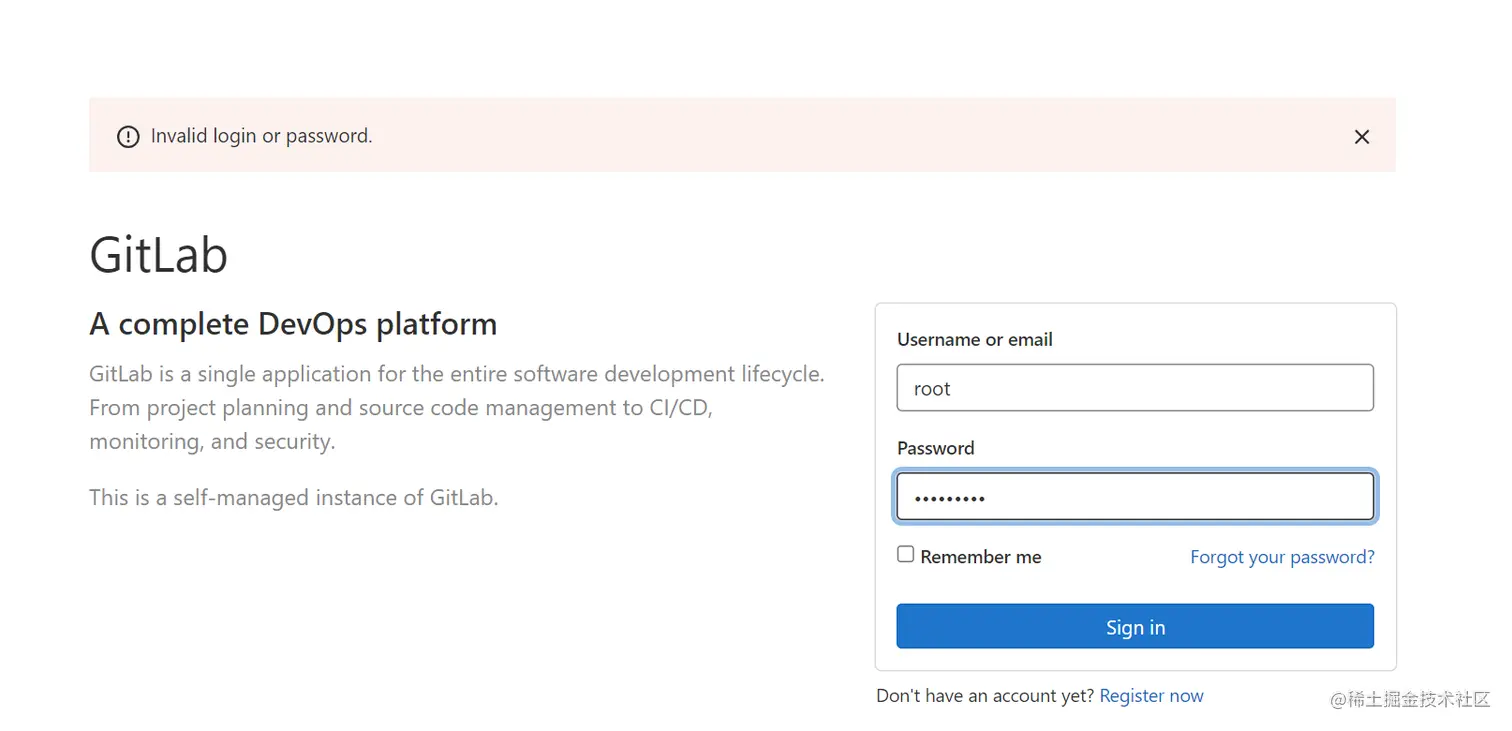
Task: Open the "Forgot your password?" link
Action: click(x=1282, y=557)
